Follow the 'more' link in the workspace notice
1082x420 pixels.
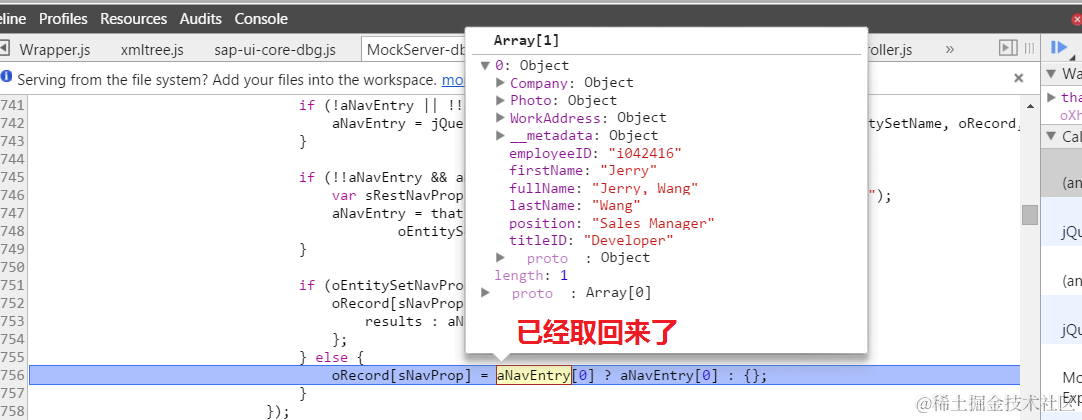pos(453,80)
